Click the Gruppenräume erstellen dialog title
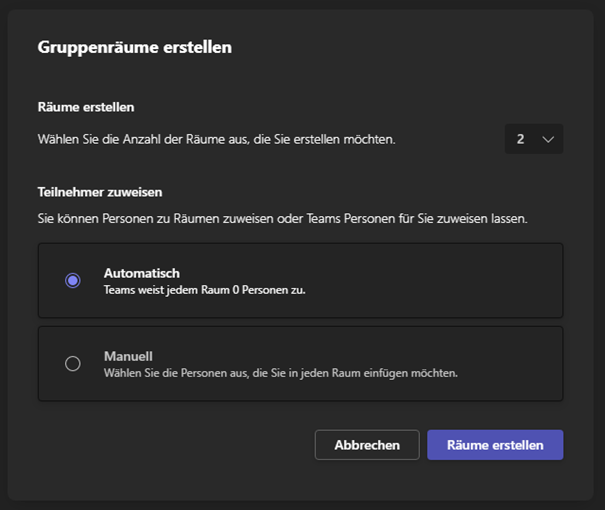Viewport: 605px width, 510px height. [x=134, y=47]
